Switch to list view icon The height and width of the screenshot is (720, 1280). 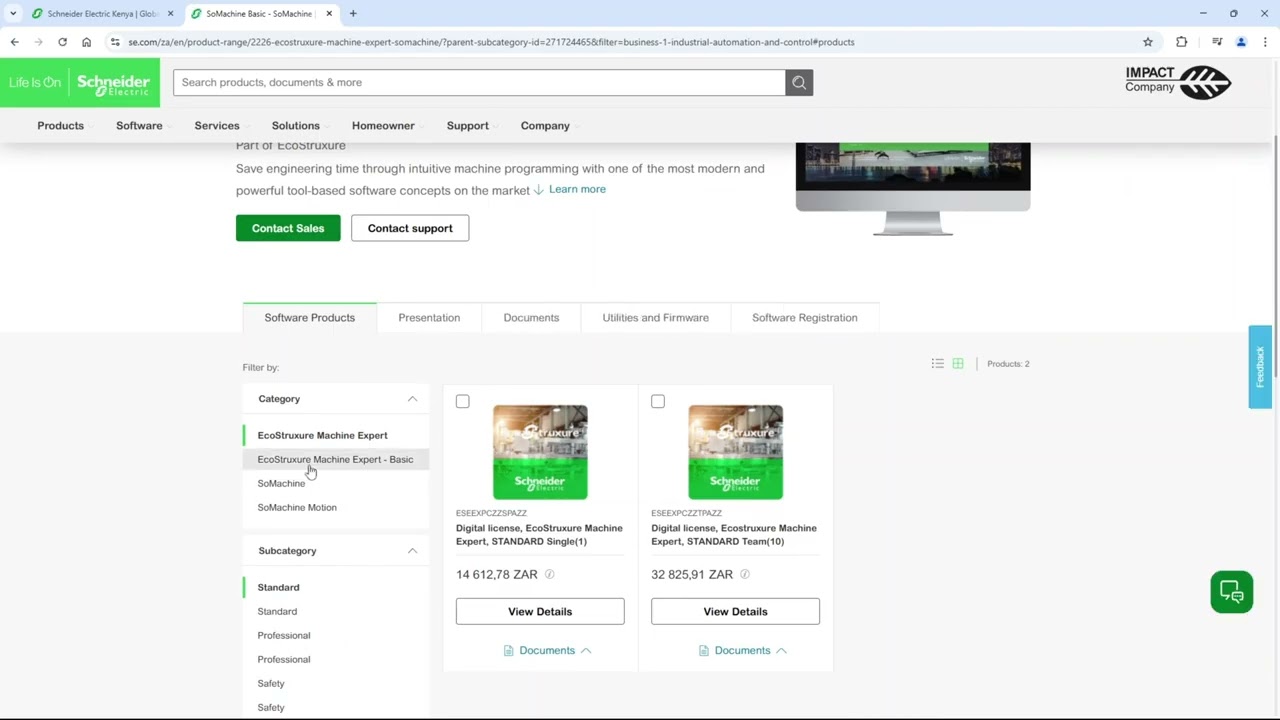click(937, 364)
